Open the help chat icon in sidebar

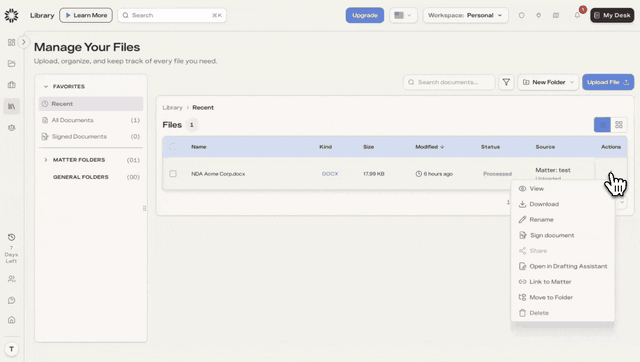pyautogui.click(x=11, y=300)
